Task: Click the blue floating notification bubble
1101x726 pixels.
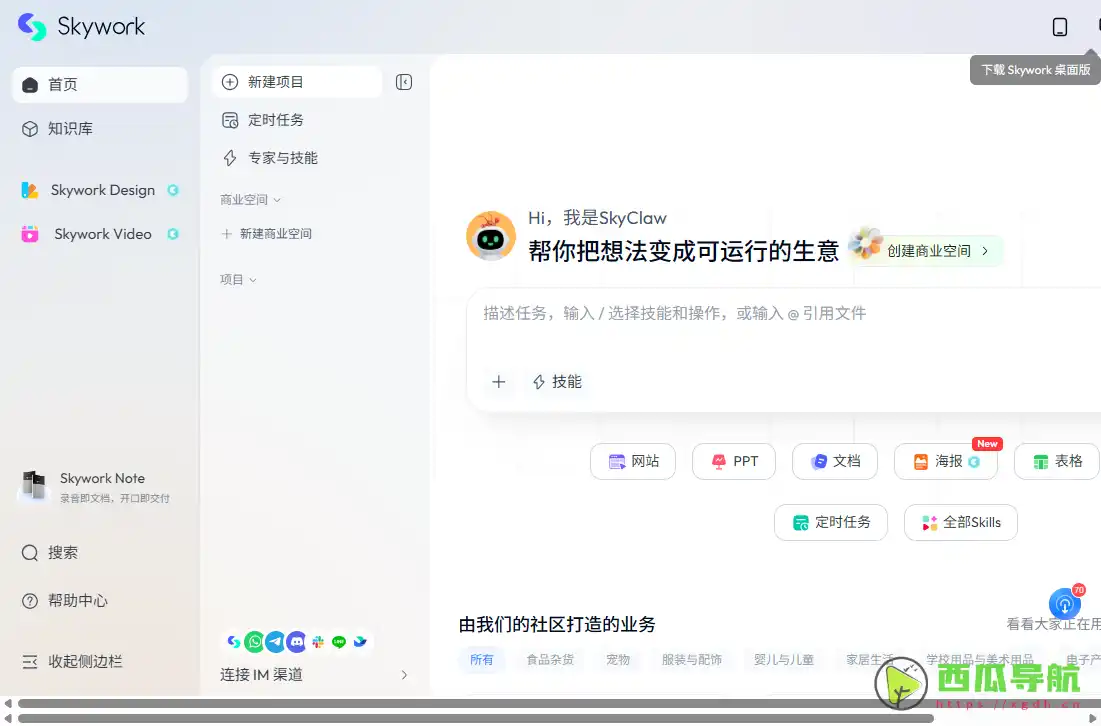Action: click(x=1064, y=604)
